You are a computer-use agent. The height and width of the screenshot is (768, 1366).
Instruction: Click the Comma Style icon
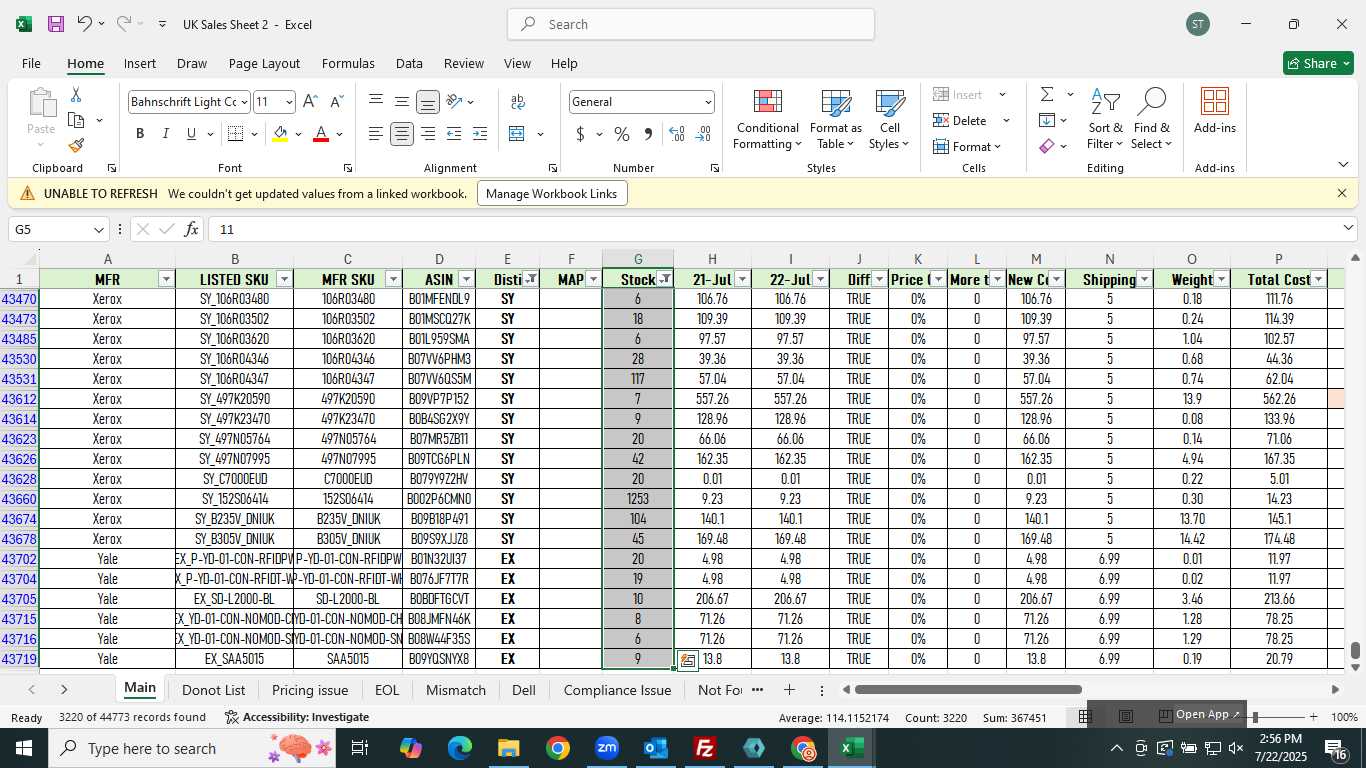pos(648,134)
